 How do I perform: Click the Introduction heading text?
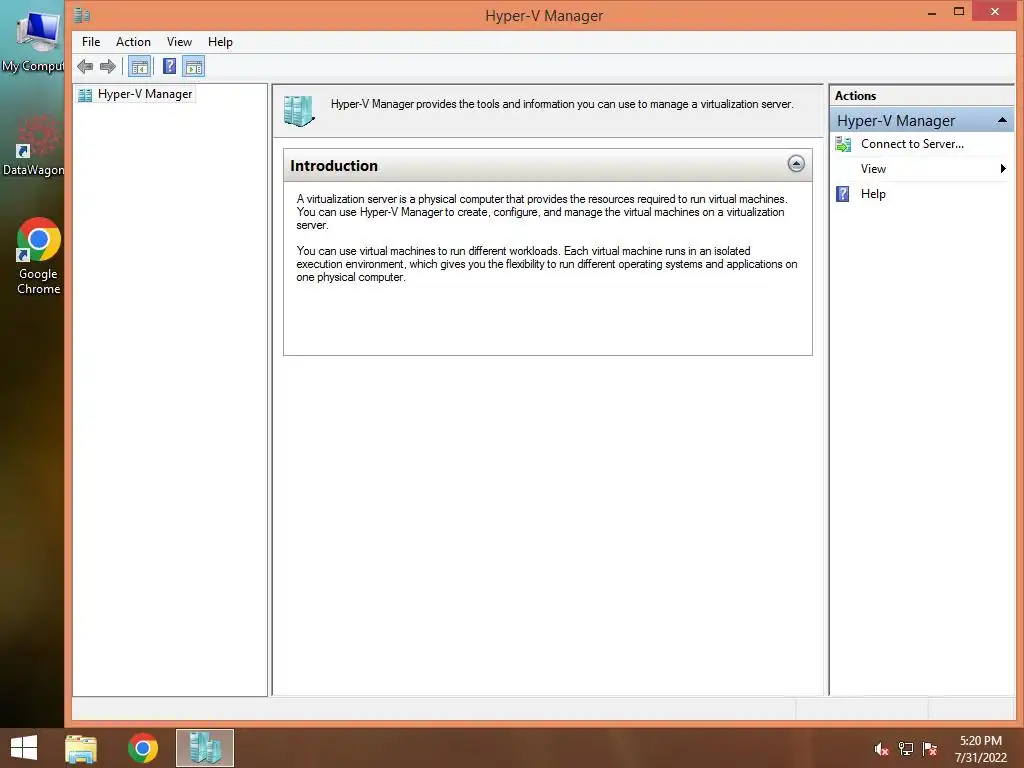(334, 166)
